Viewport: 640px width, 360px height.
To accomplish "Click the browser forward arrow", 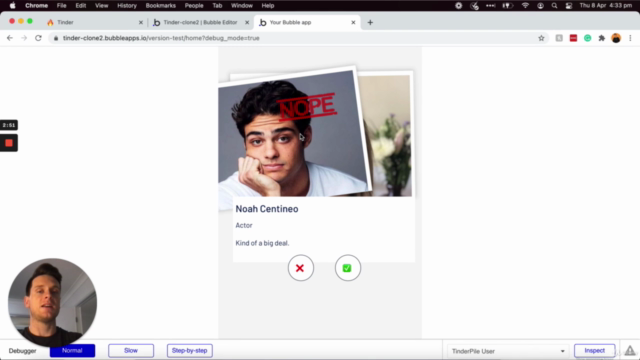I will click(x=24, y=38).
